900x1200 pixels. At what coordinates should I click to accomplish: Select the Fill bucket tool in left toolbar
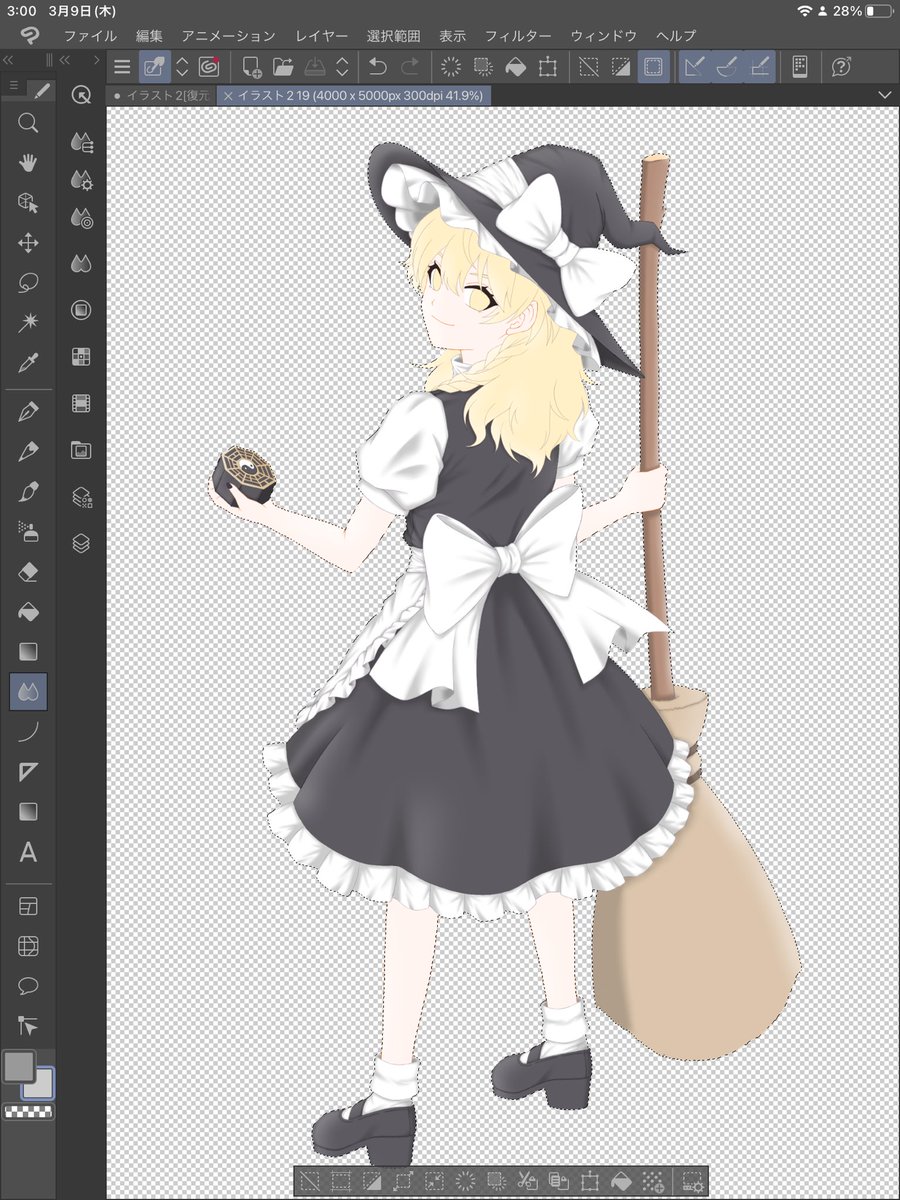coord(28,611)
